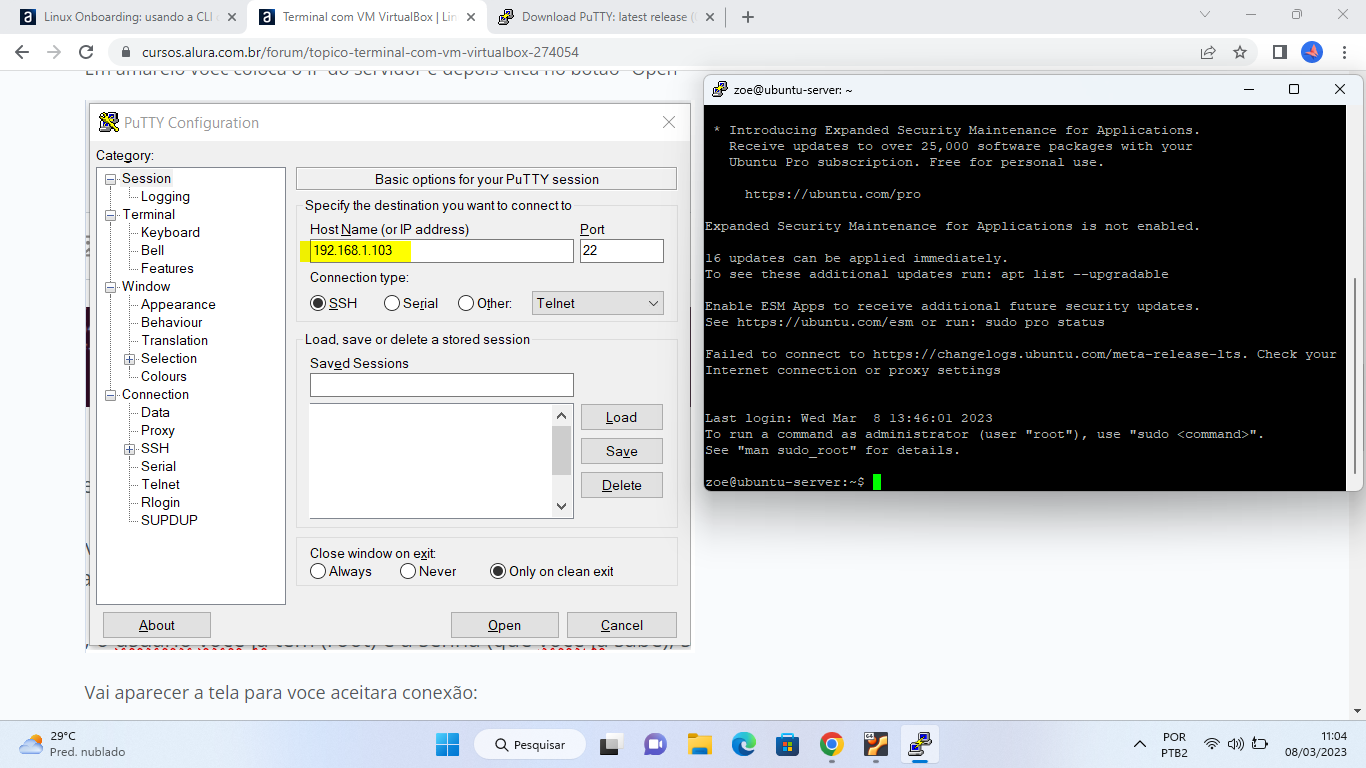Click the sessions list scroll-down arrow
Image resolution: width=1366 pixels, height=768 pixels.
pyautogui.click(x=561, y=507)
